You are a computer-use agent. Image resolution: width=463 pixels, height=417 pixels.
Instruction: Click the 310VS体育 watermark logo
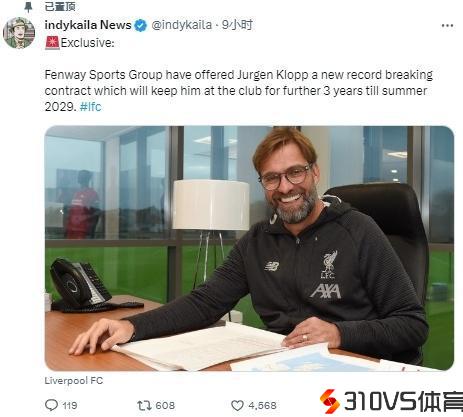pos(391,401)
